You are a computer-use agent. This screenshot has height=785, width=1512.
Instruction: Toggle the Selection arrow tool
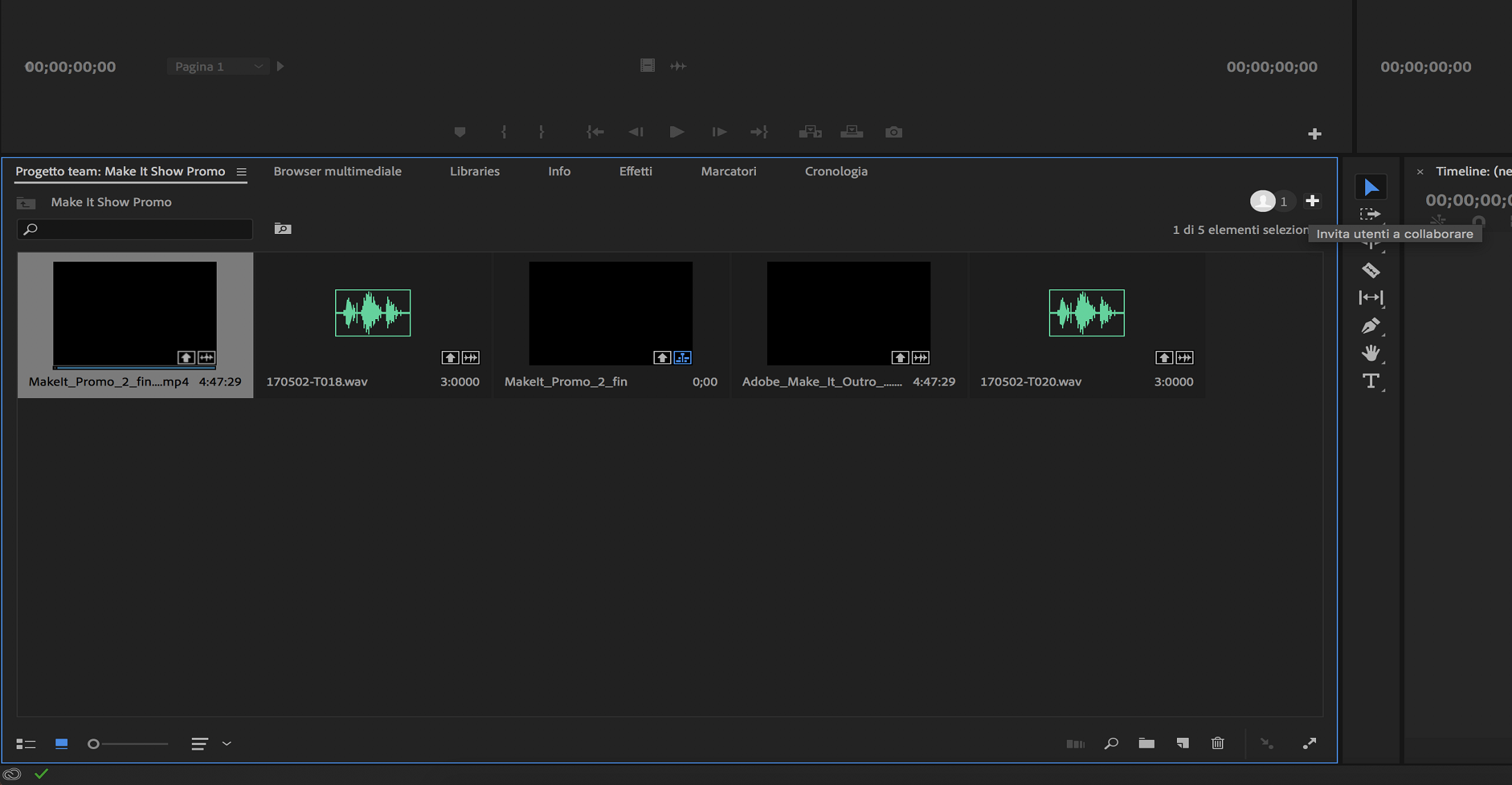coord(1371,187)
